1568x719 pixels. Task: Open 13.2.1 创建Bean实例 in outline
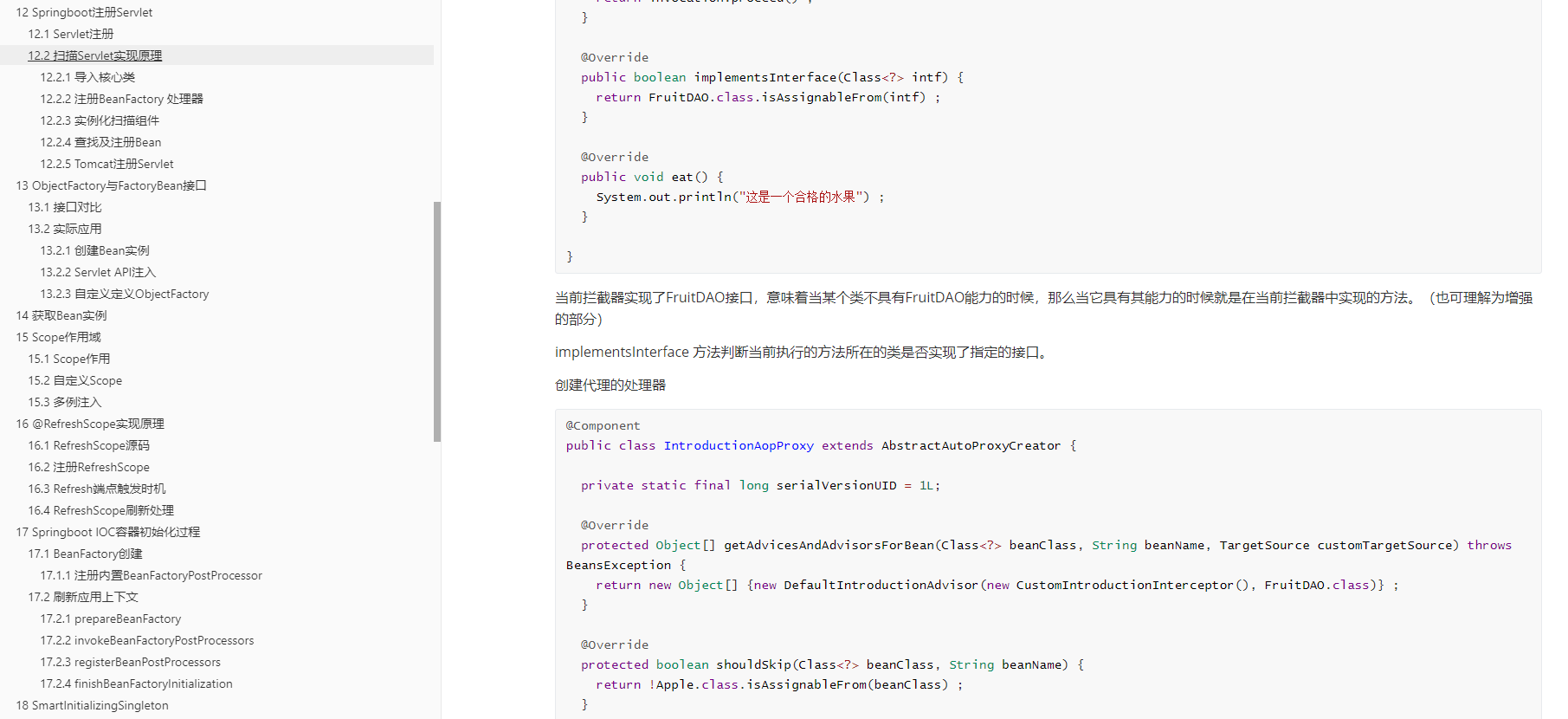tap(94, 250)
